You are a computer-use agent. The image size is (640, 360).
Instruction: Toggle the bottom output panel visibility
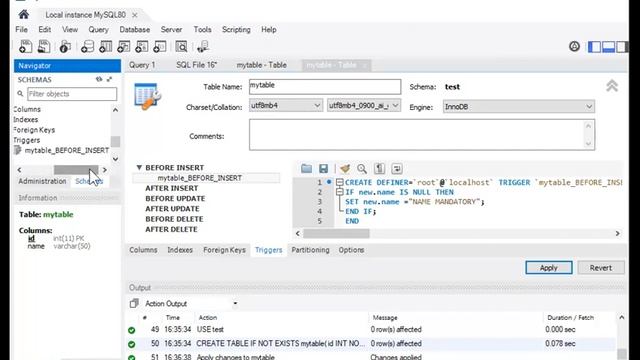[x=608, y=47]
